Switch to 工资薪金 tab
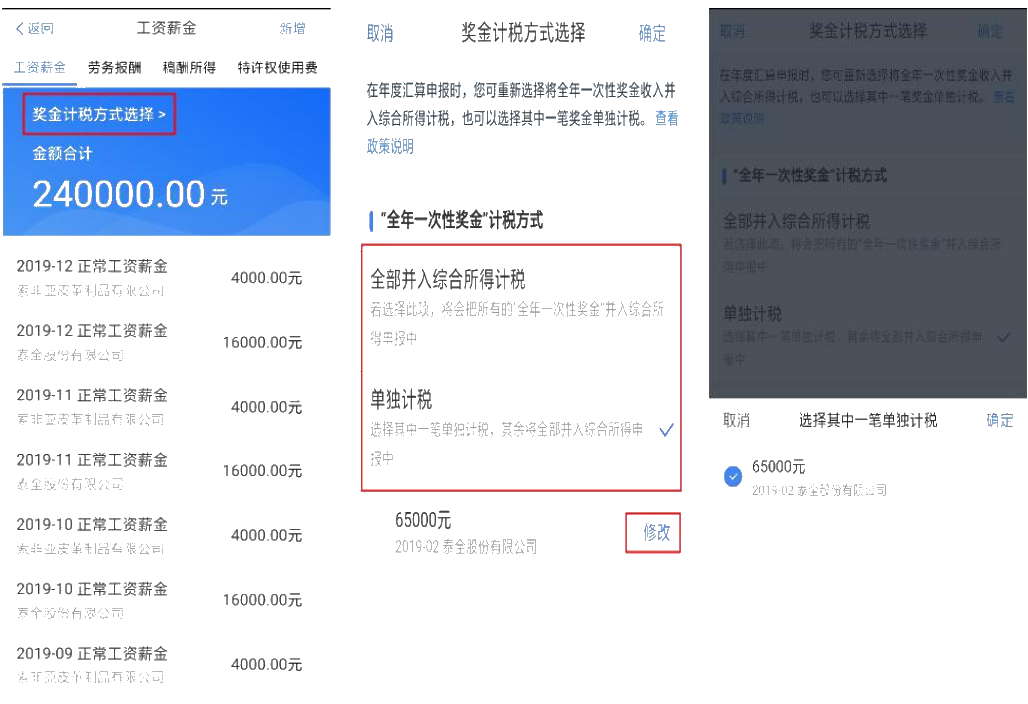Image resolution: width=1028 pixels, height=704 pixels. coord(40,67)
